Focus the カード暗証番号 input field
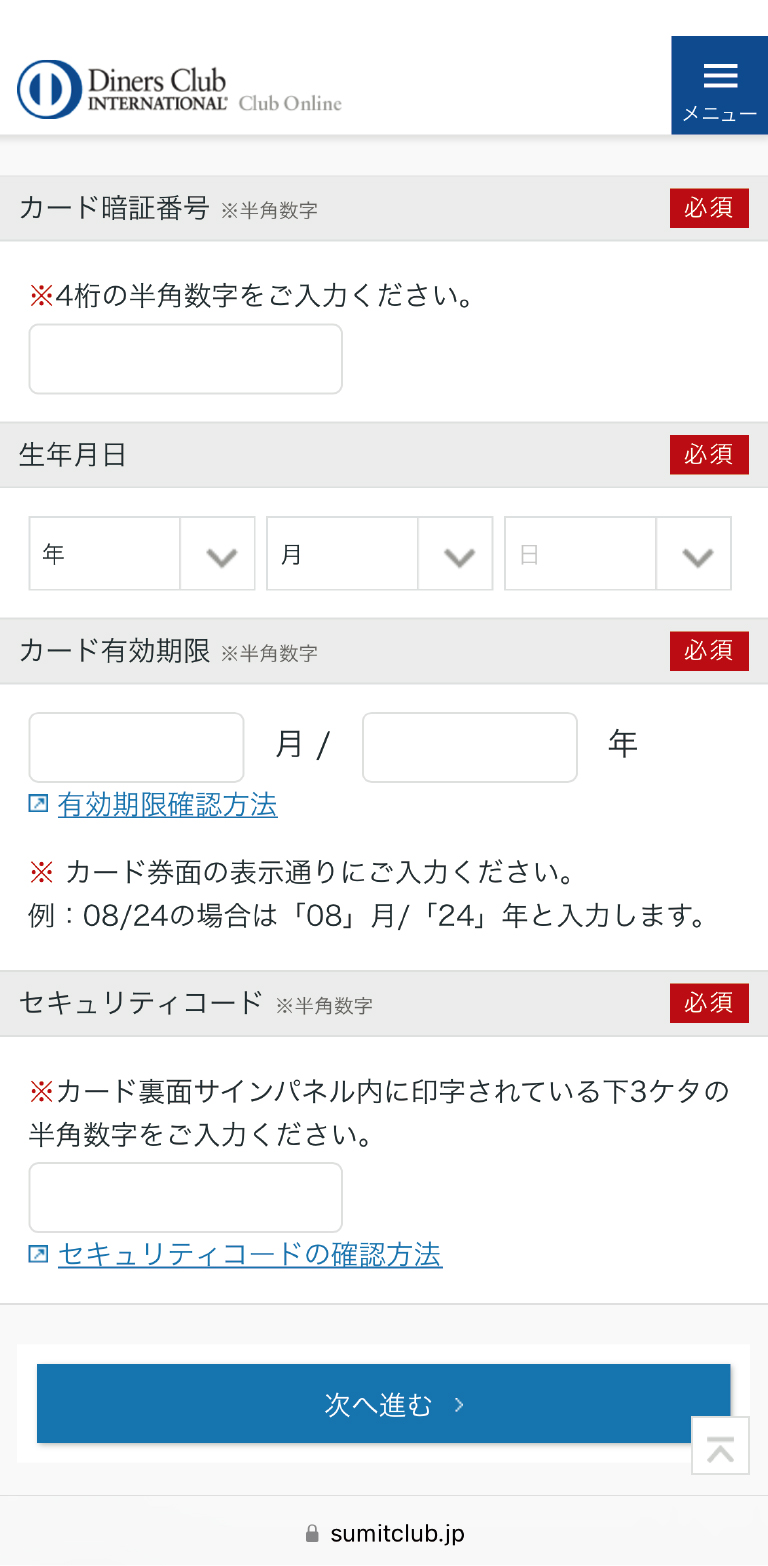Screen dimensions: 768x1566 185,359
